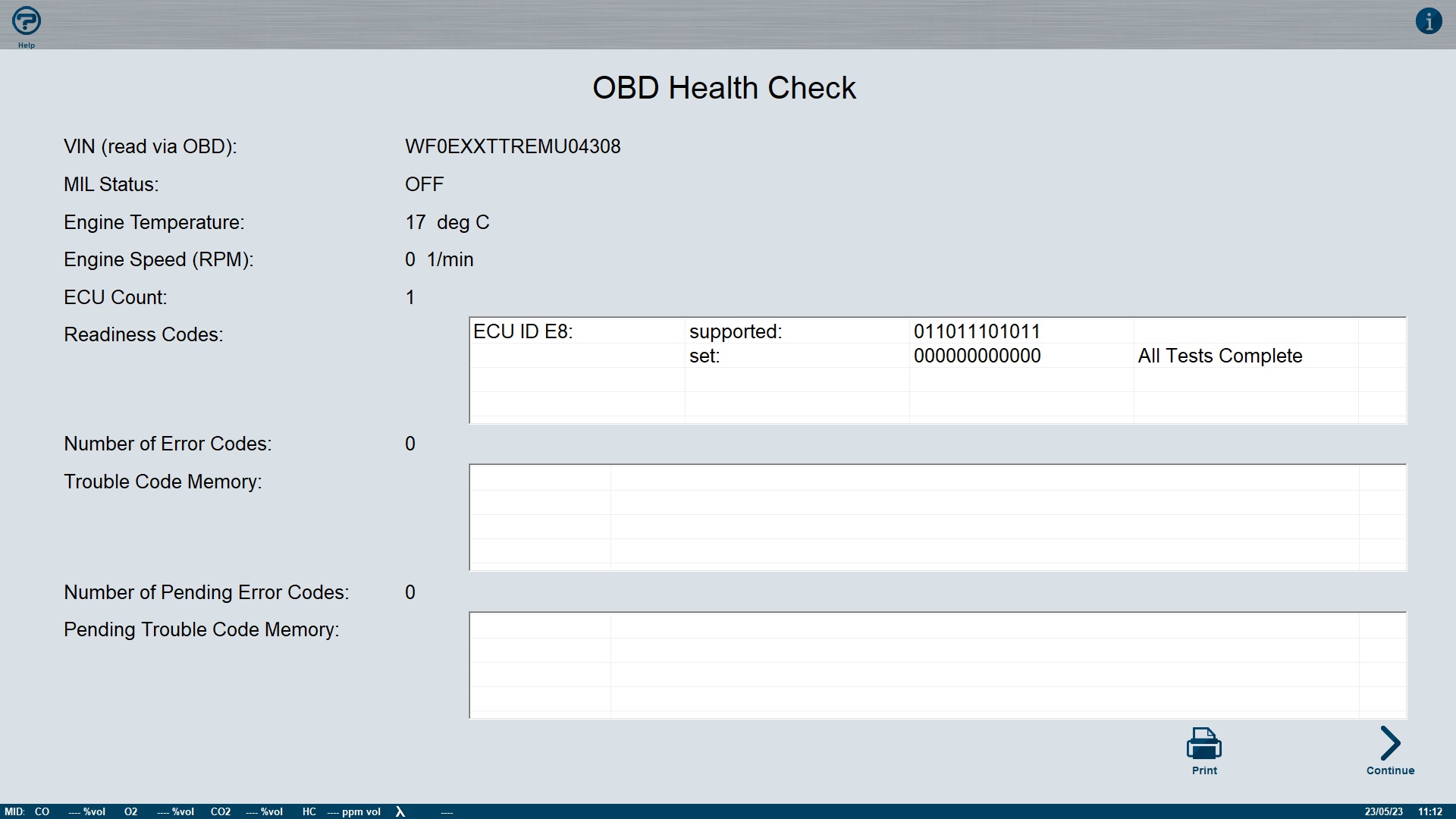
Task: Open the Help icon
Action: pos(27,22)
